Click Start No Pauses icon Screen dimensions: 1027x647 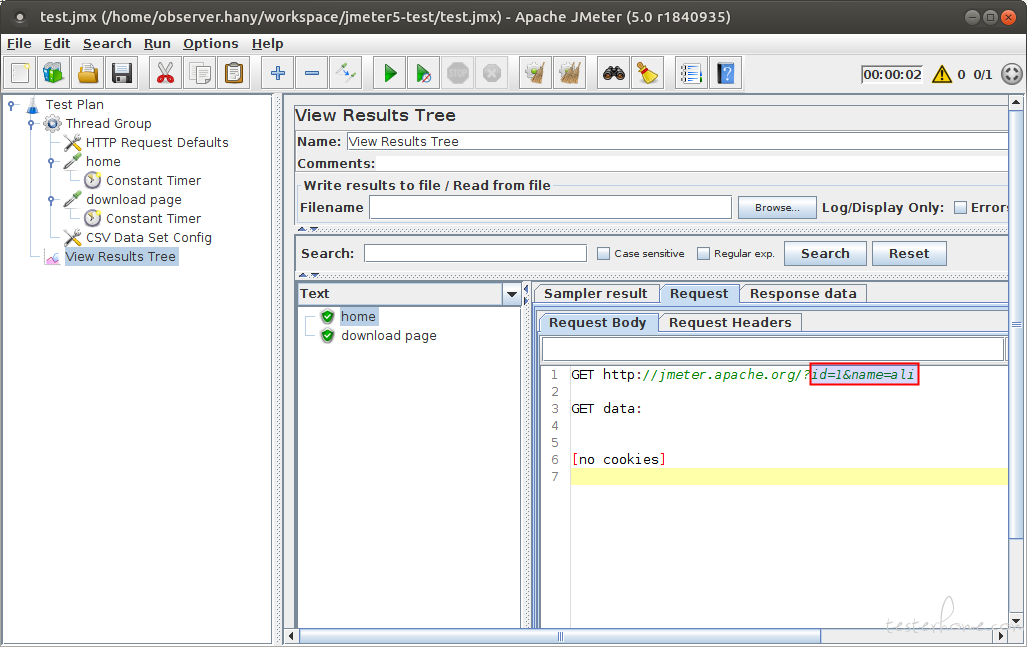[x=424, y=73]
